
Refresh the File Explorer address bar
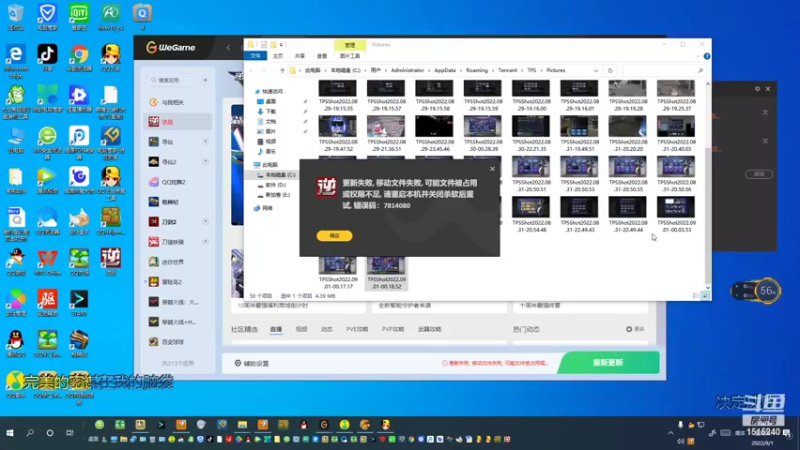coord(610,70)
